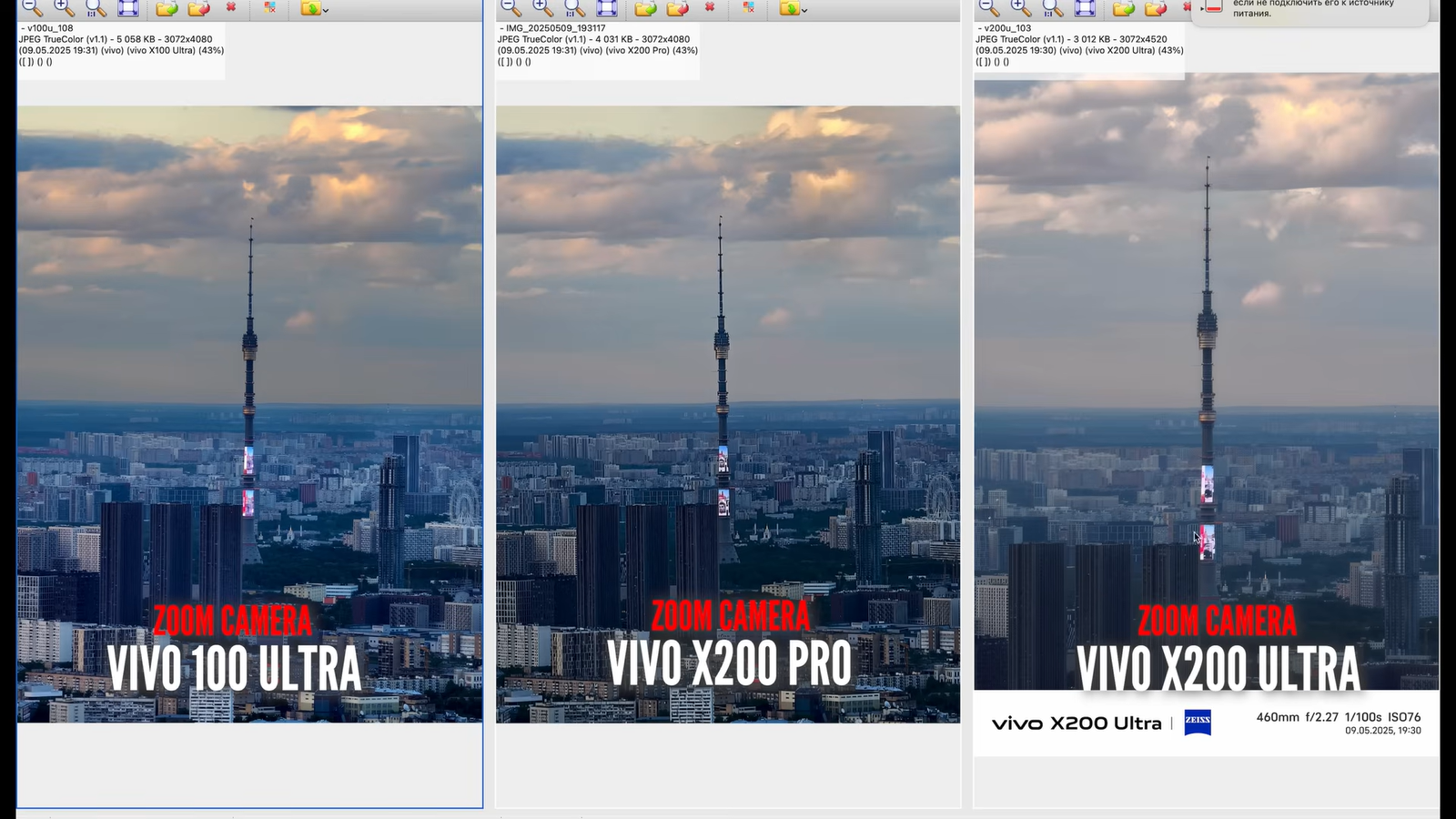Screen dimensions: 1456x819
Task: Click colored grid icon in middle pane toolbar
Action: [748, 7]
